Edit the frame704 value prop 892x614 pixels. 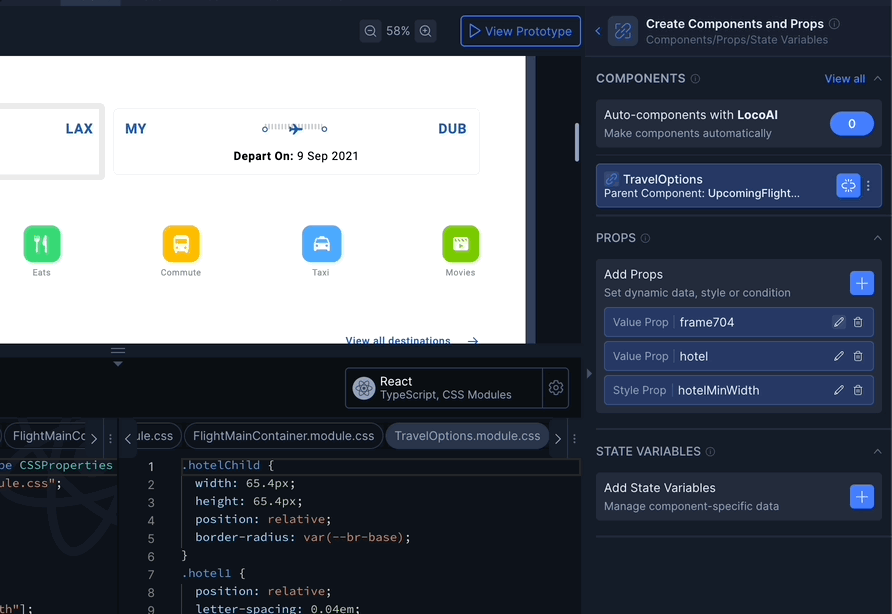[x=839, y=322]
